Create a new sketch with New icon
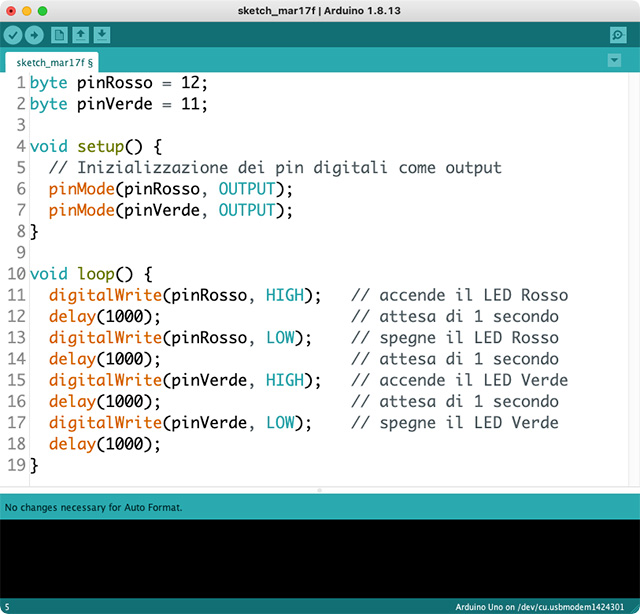This screenshot has height=614, width=640. pyautogui.click(x=60, y=35)
